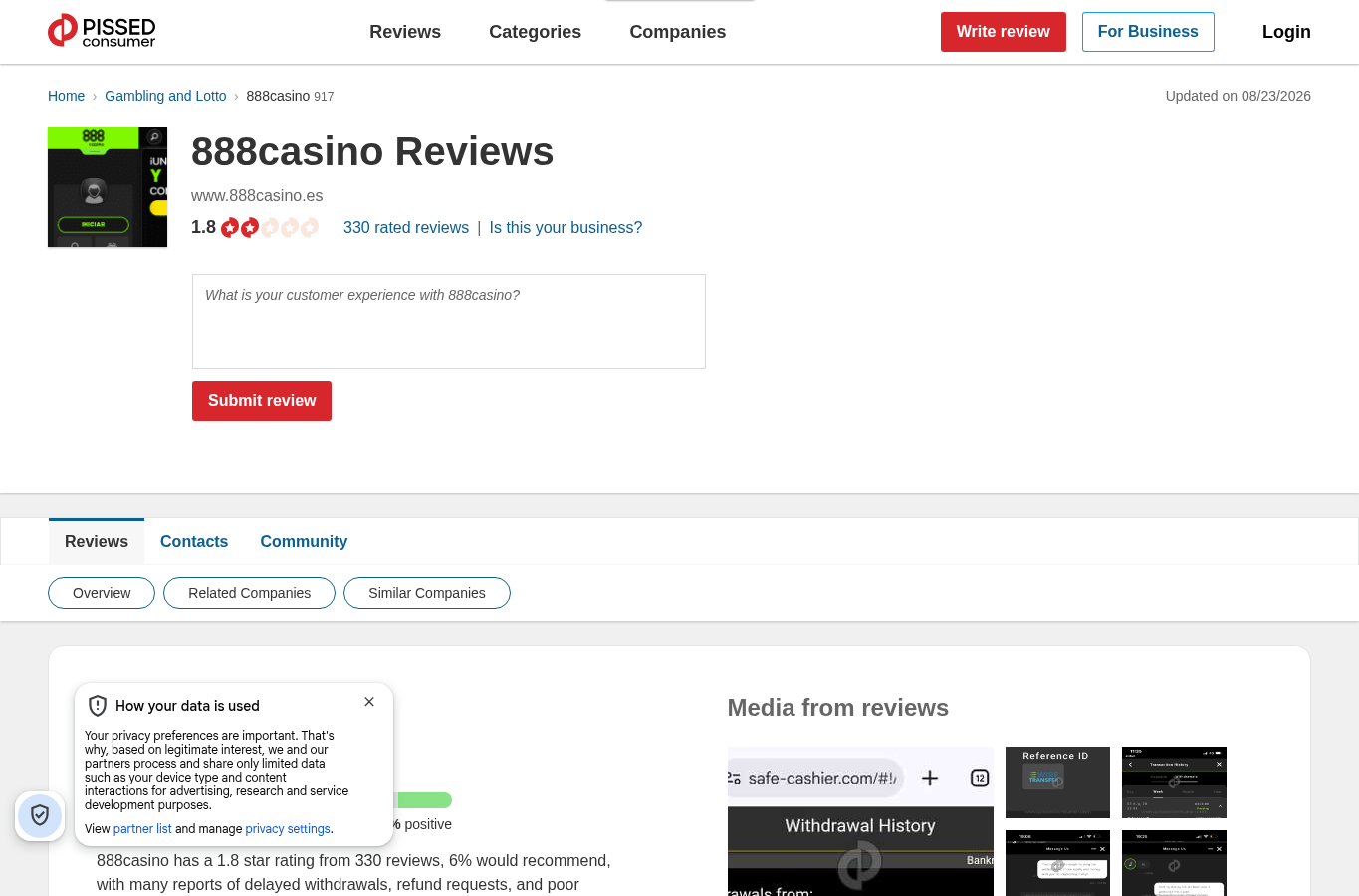This screenshot has width=1359, height=896.
Task: Open the privacy settings link
Action: pos(288,829)
